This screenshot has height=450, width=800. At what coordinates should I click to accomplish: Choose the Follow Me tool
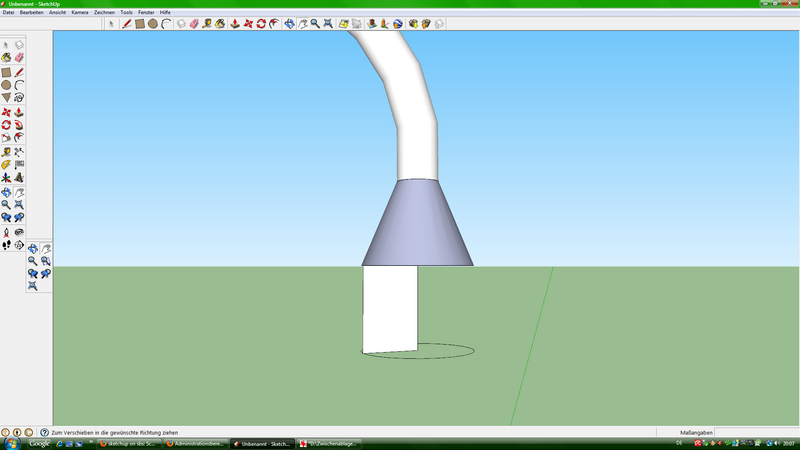19,125
